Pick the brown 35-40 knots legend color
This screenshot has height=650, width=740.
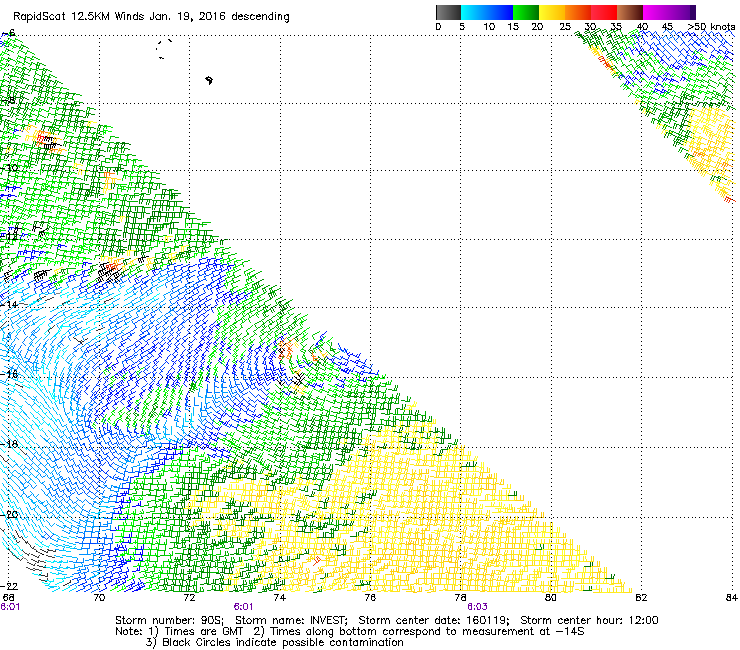click(630, 12)
